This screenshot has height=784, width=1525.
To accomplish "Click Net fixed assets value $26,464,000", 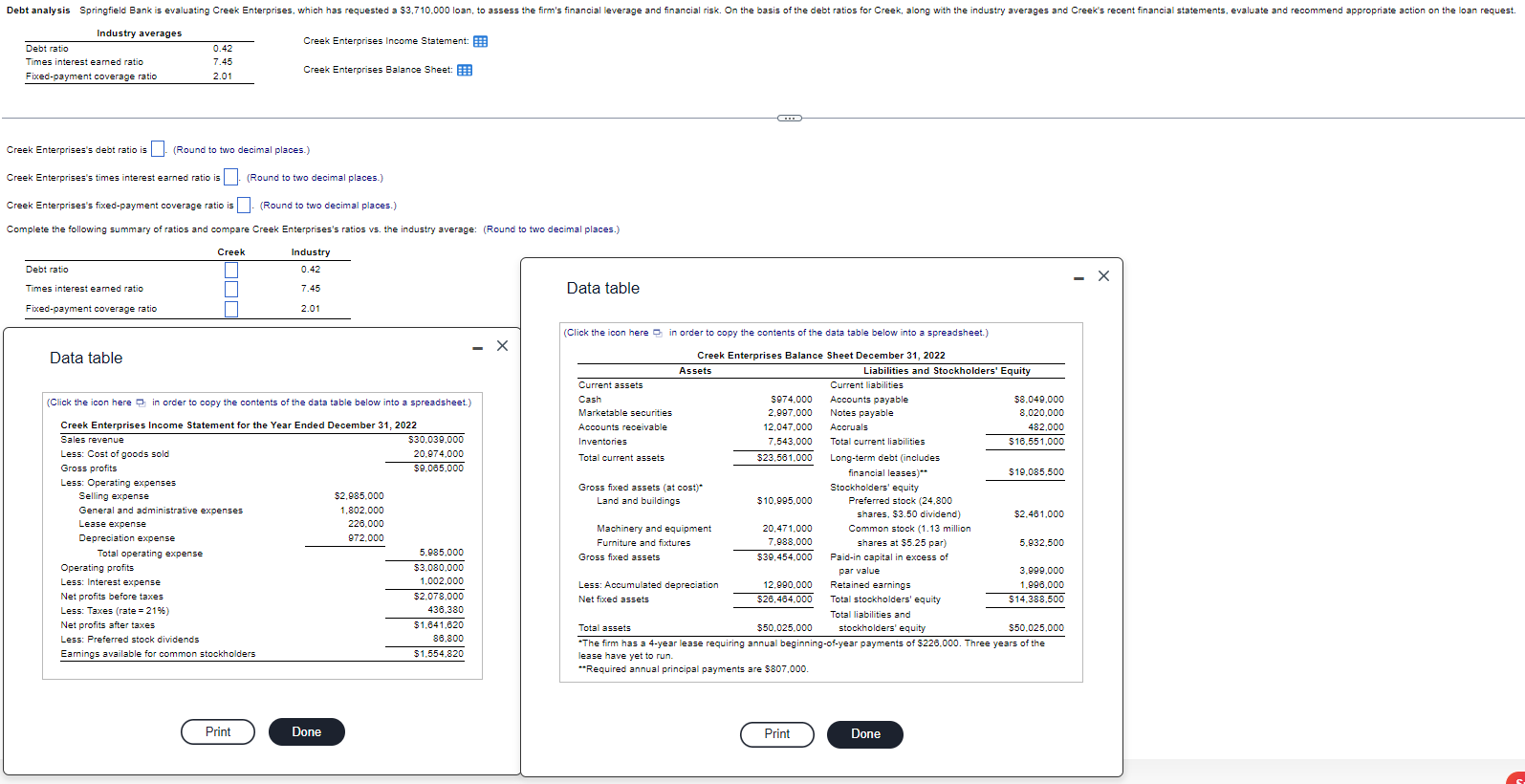I will click(x=785, y=599).
